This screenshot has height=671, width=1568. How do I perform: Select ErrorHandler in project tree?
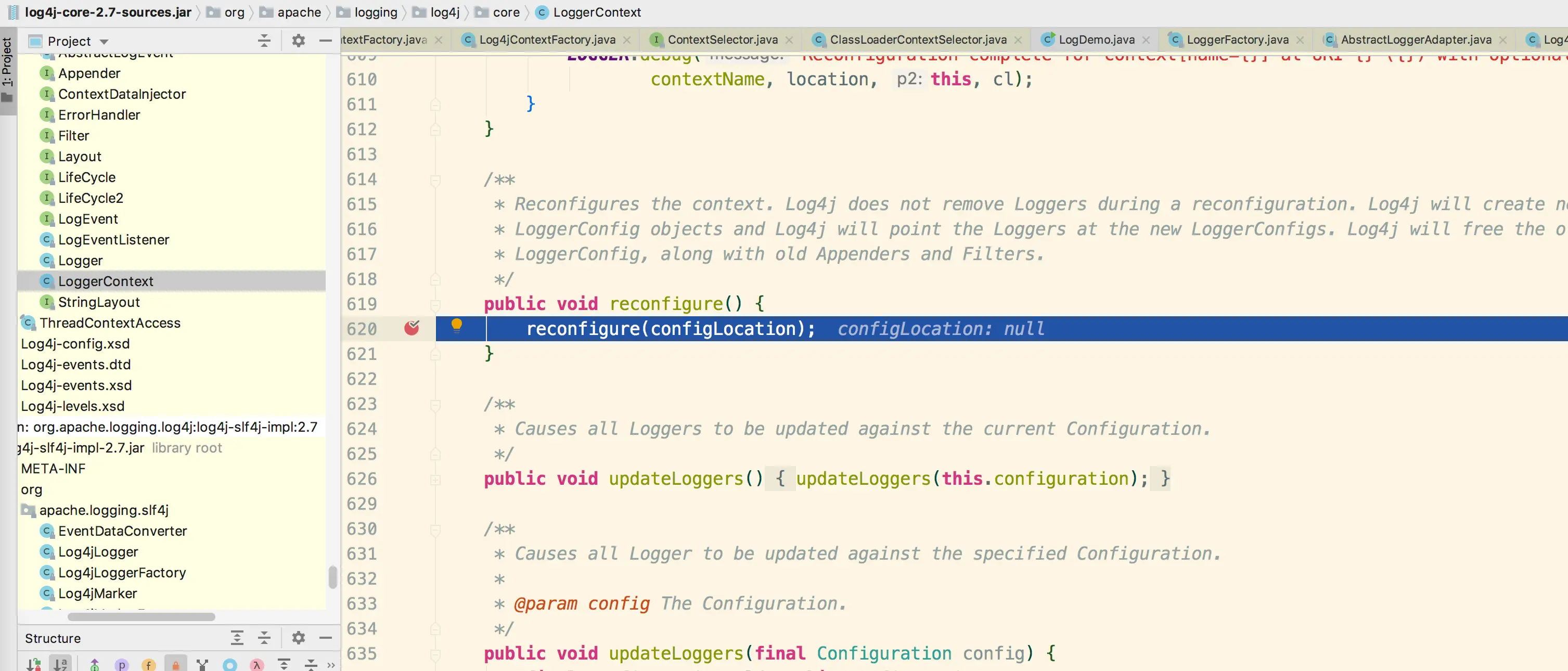pyautogui.click(x=99, y=114)
